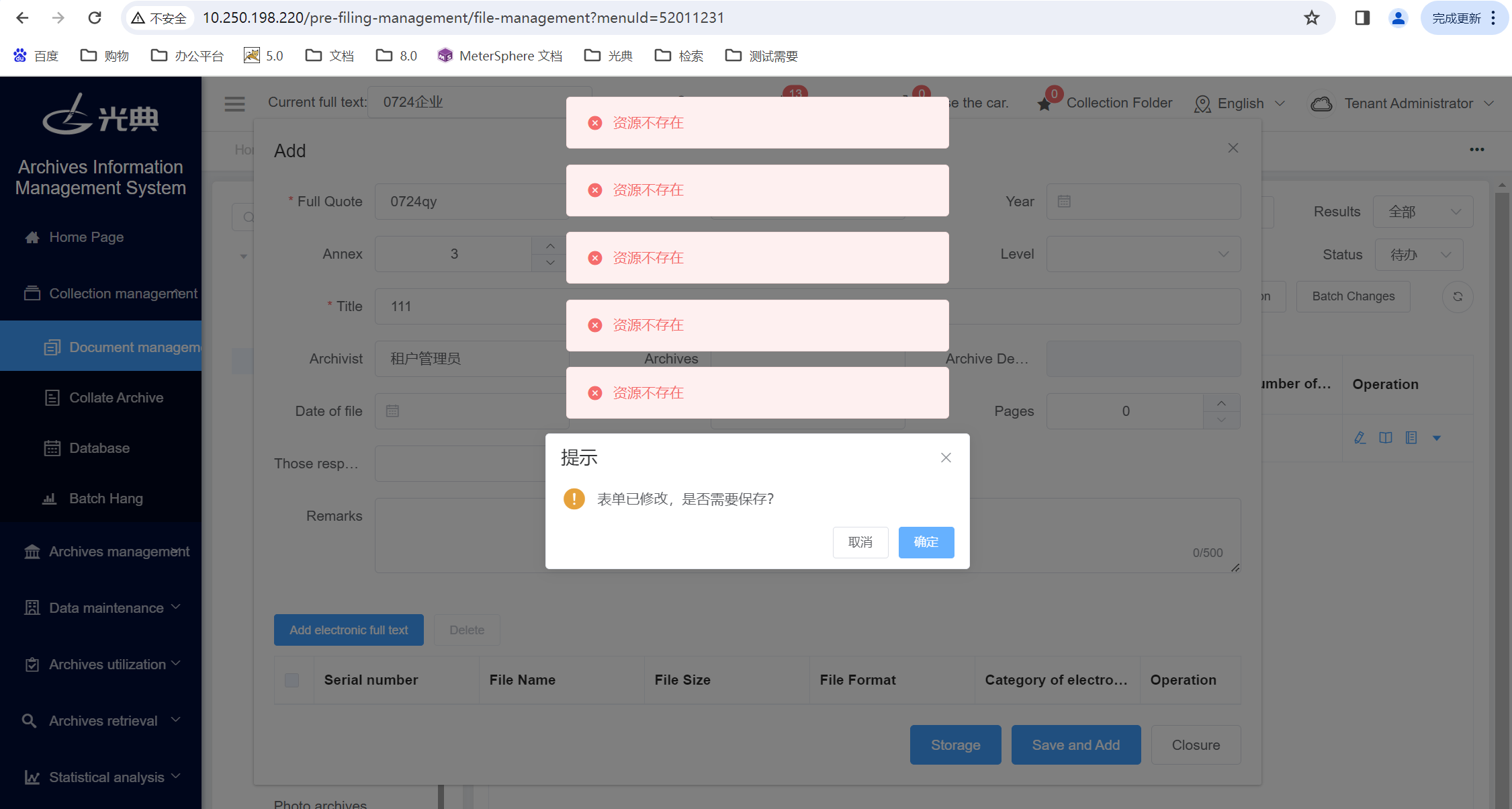Screen dimensions: 1512x809
Task: Open the 百度 bookmark
Action: [x=36, y=56]
